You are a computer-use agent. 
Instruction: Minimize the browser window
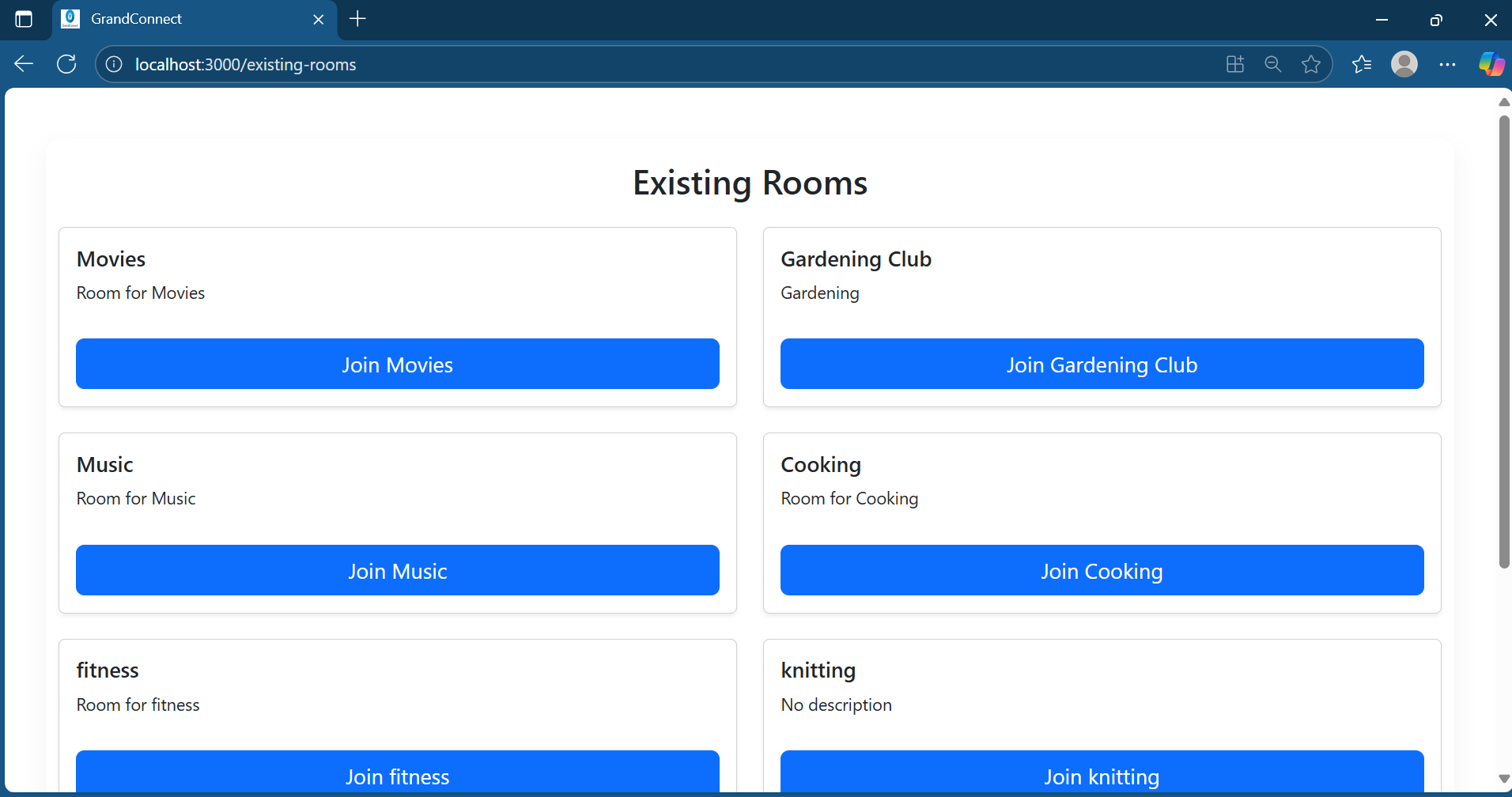1382,20
